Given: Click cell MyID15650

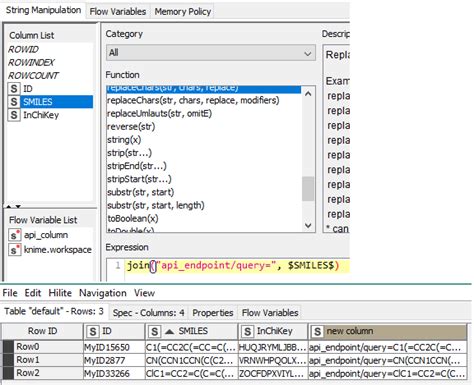Looking at the screenshot, I should pos(114,348).
